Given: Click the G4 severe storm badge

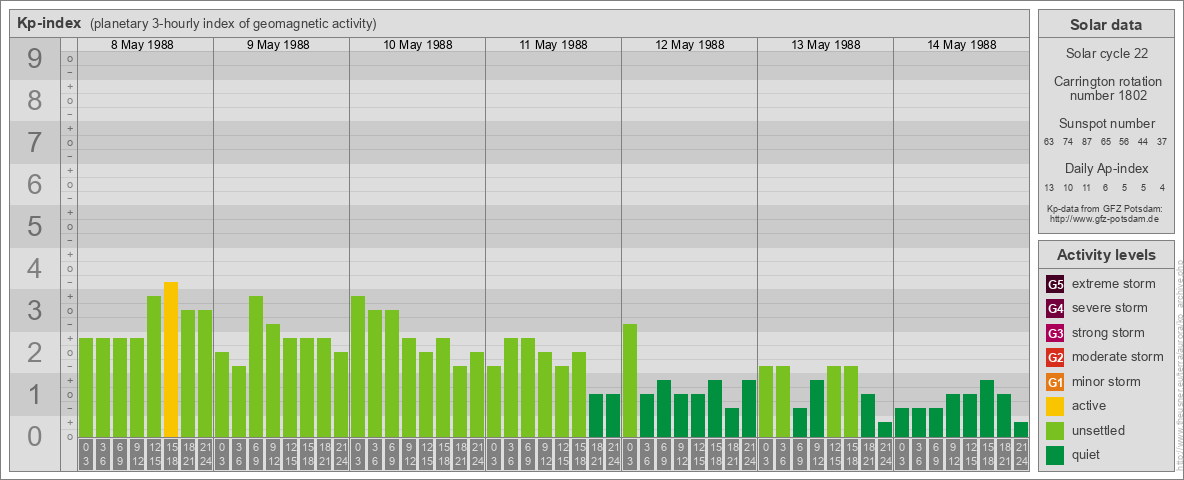Looking at the screenshot, I should point(1055,308).
